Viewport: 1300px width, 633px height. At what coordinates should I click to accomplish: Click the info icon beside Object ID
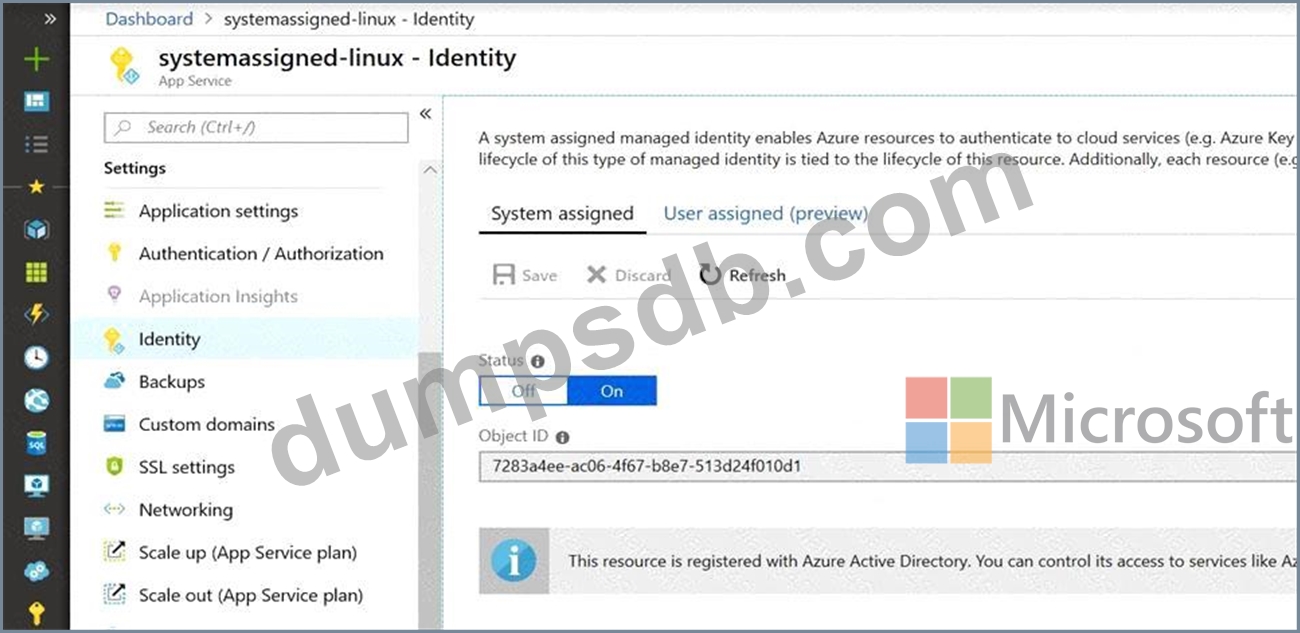(562, 437)
